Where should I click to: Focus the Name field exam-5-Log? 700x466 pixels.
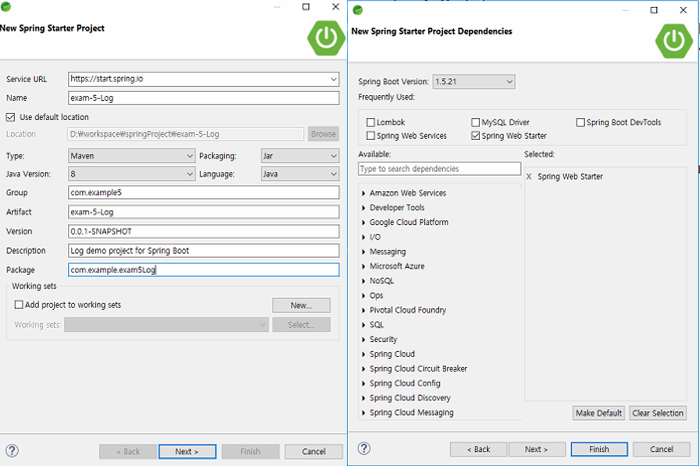click(x=204, y=98)
